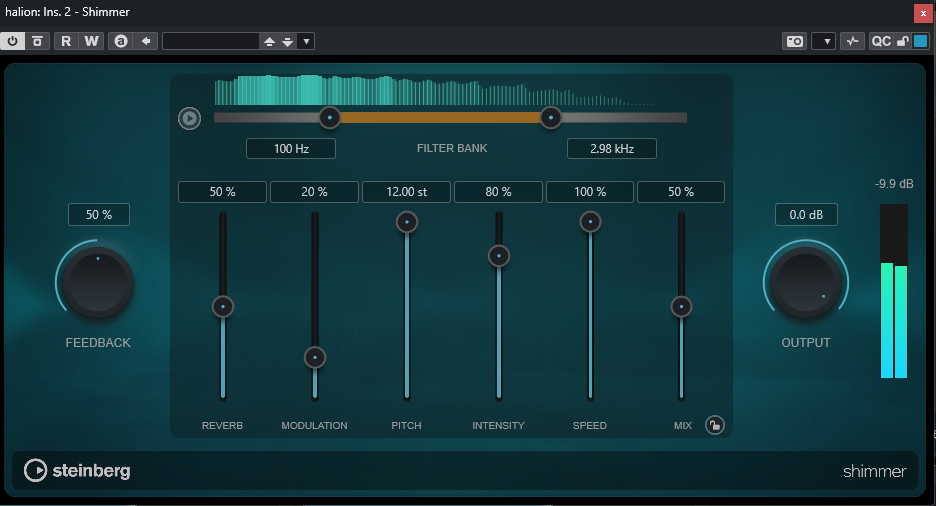Viewport: 936px width, 506px height.
Task: Click the low-cut filter bank handle
Action: click(330, 118)
